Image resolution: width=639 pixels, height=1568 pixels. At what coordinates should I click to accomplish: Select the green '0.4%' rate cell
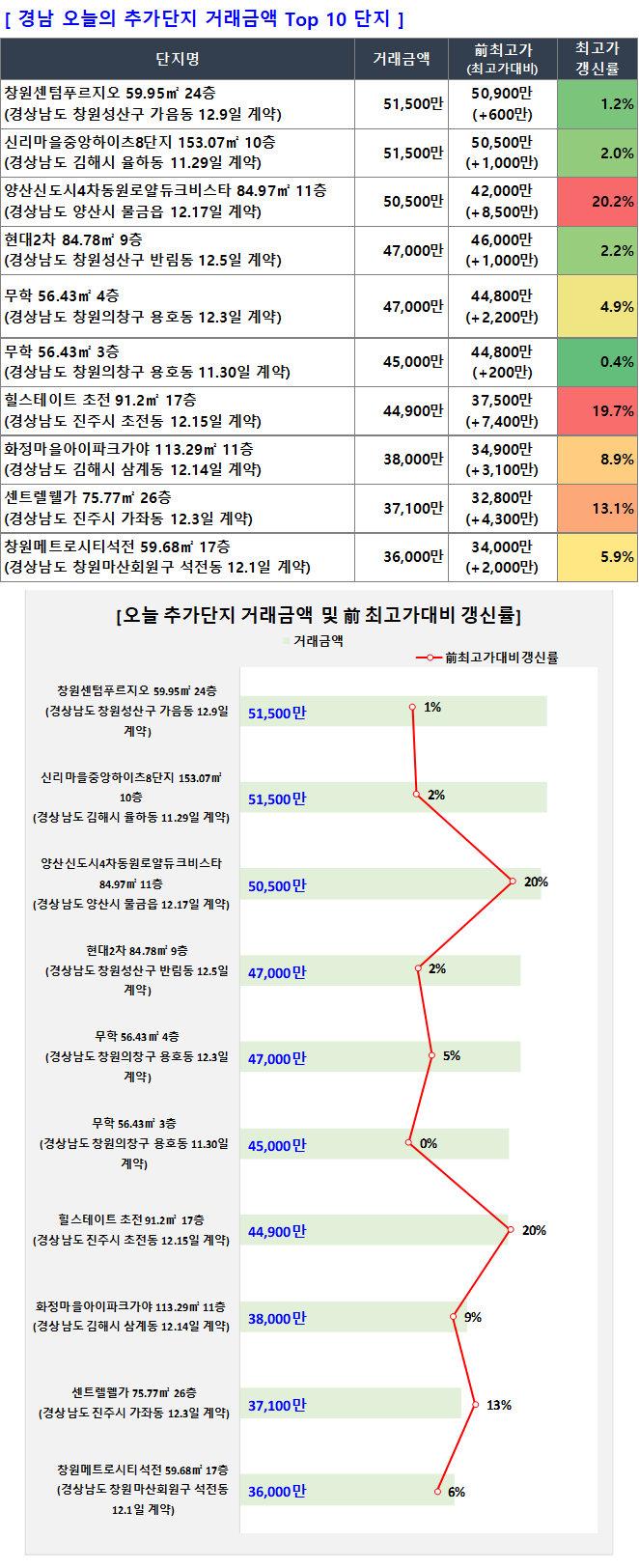pos(597,362)
